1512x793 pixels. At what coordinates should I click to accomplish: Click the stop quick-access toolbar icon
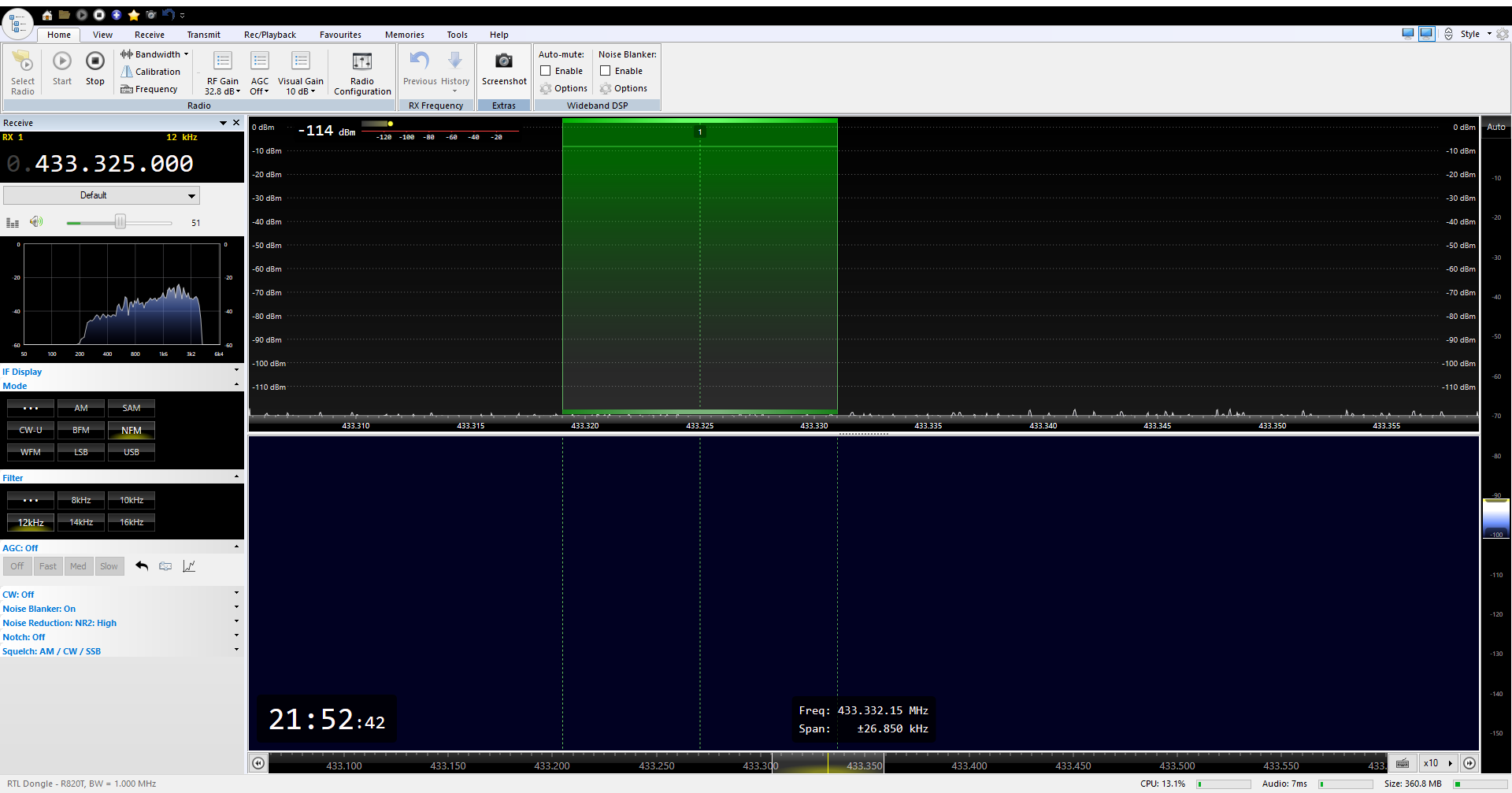coord(99,15)
